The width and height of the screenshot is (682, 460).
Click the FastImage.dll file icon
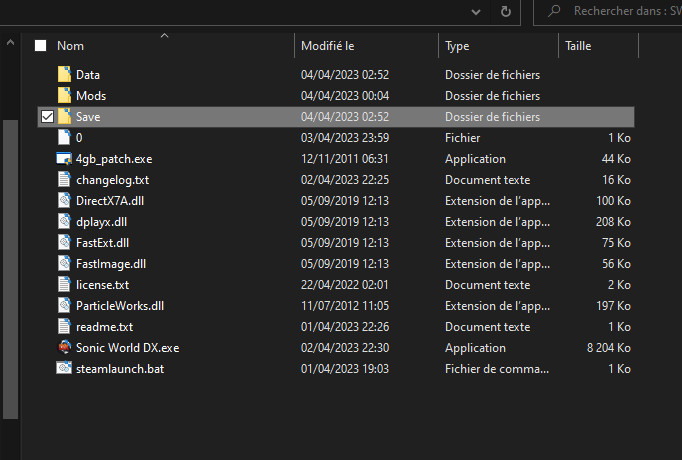click(64, 263)
